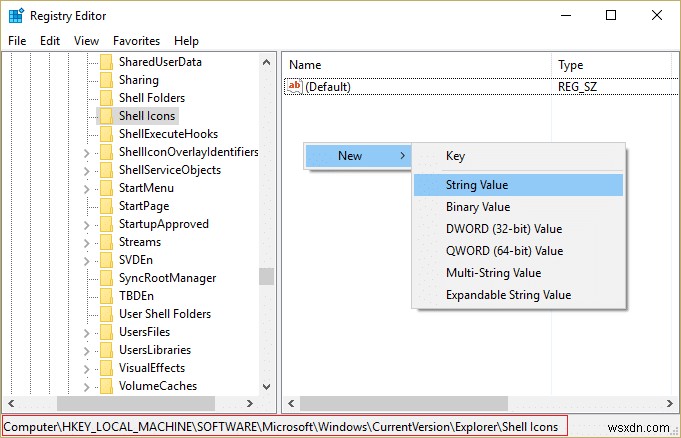Image resolution: width=681 pixels, height=438 pixels.
Task: Click the UsersFiles folder icon
Action: point(106,332)
